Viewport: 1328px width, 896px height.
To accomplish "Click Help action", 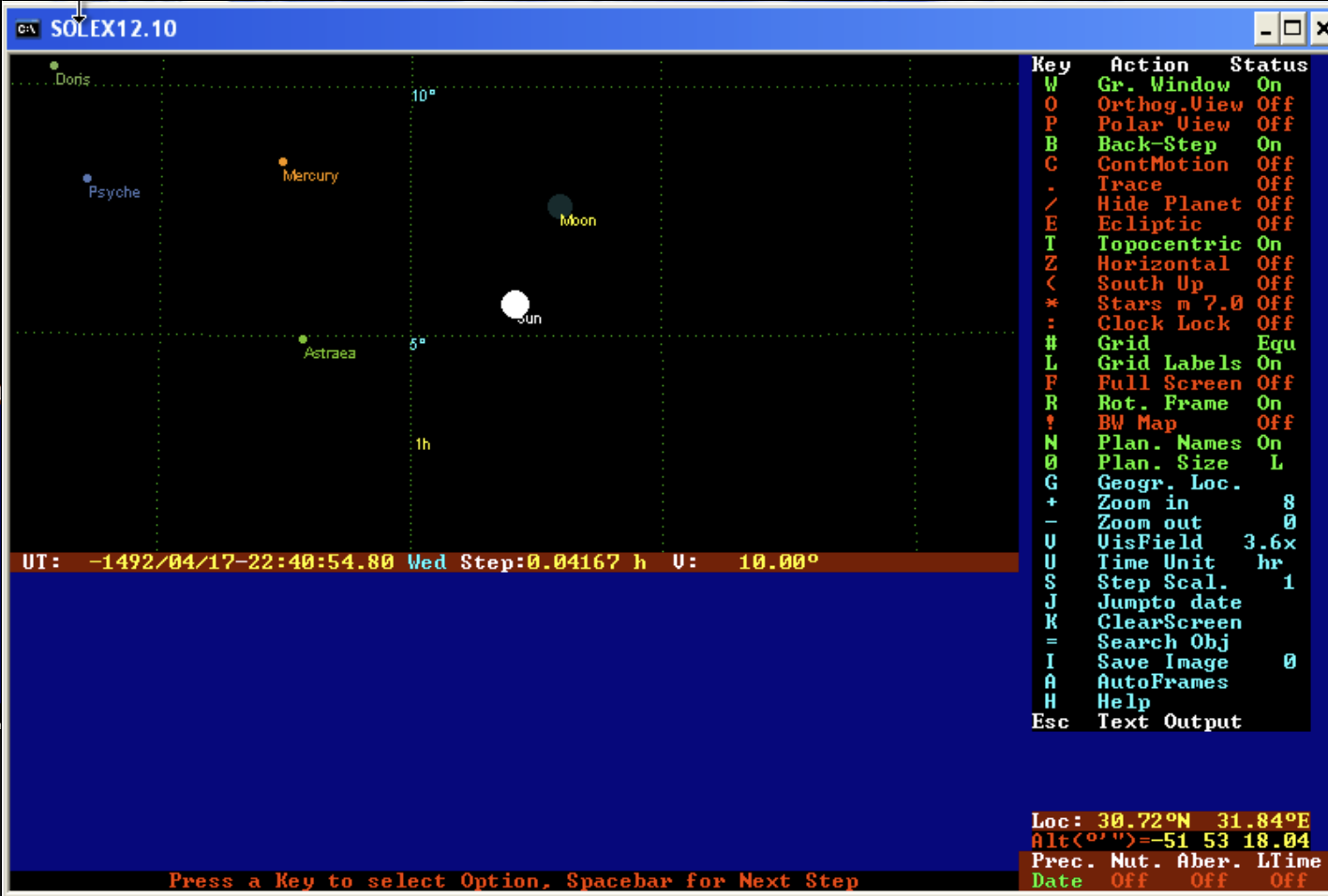I will (x=1123, y=701).
